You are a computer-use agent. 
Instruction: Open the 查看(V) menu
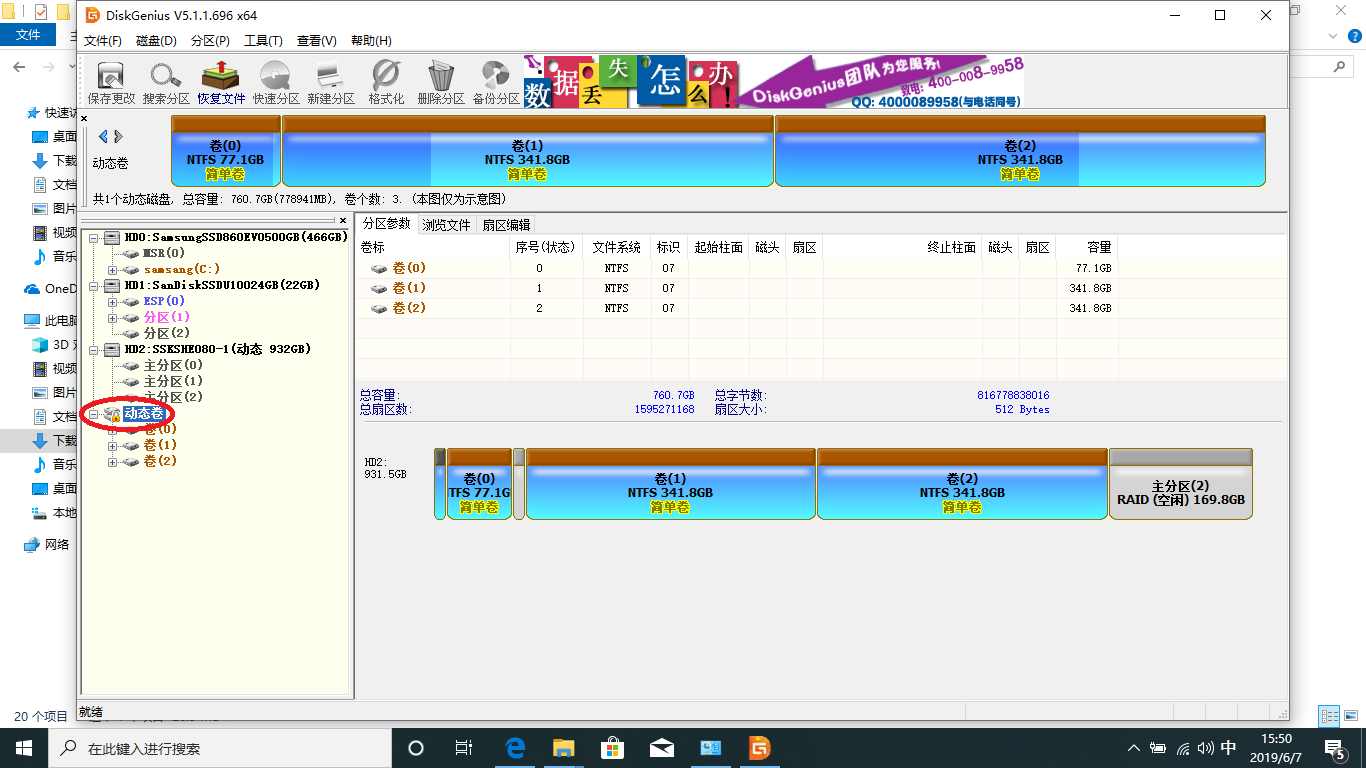(317, 41)
